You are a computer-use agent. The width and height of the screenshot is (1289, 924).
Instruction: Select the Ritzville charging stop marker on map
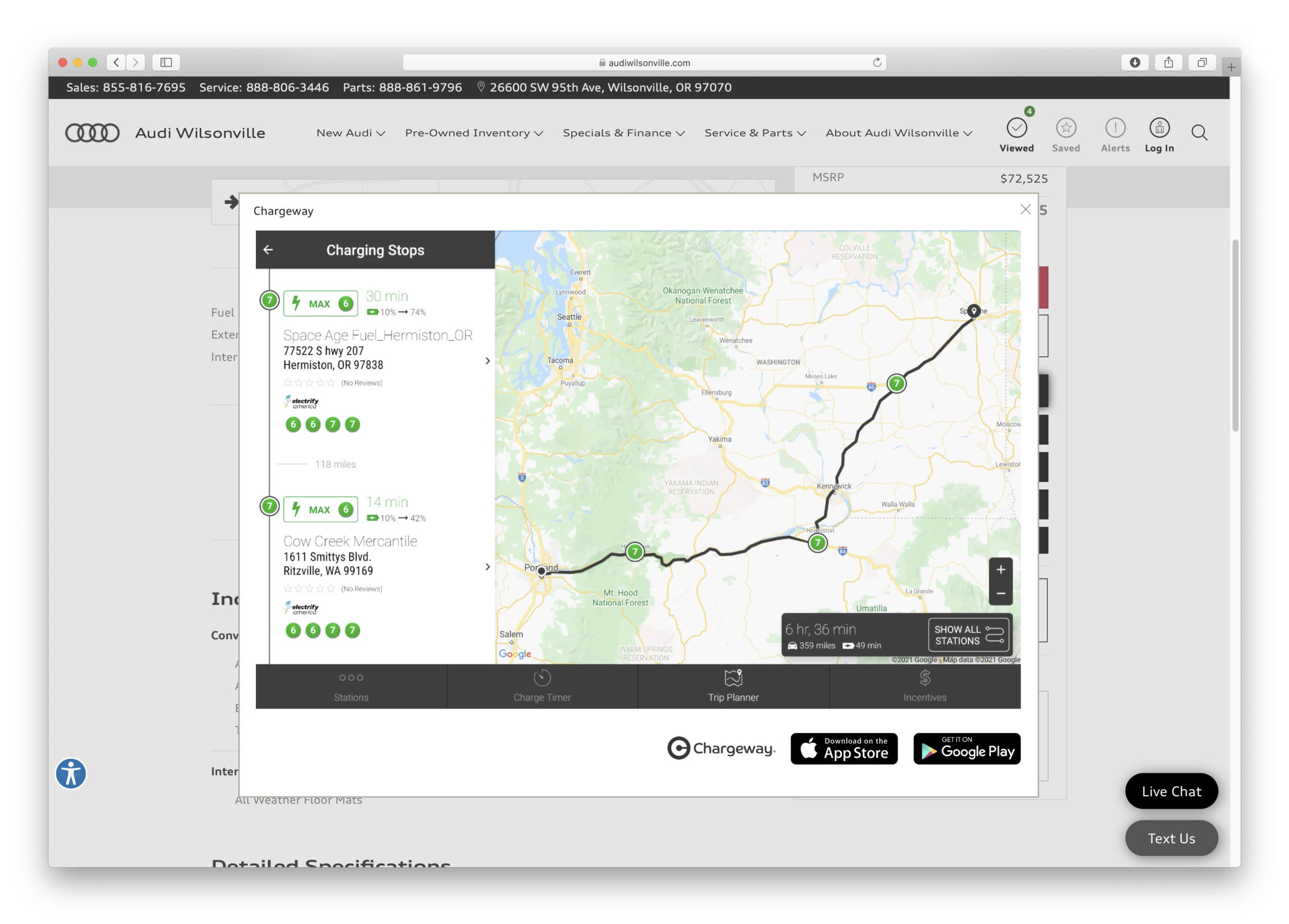pyautogui.click(x=896, y=384)
